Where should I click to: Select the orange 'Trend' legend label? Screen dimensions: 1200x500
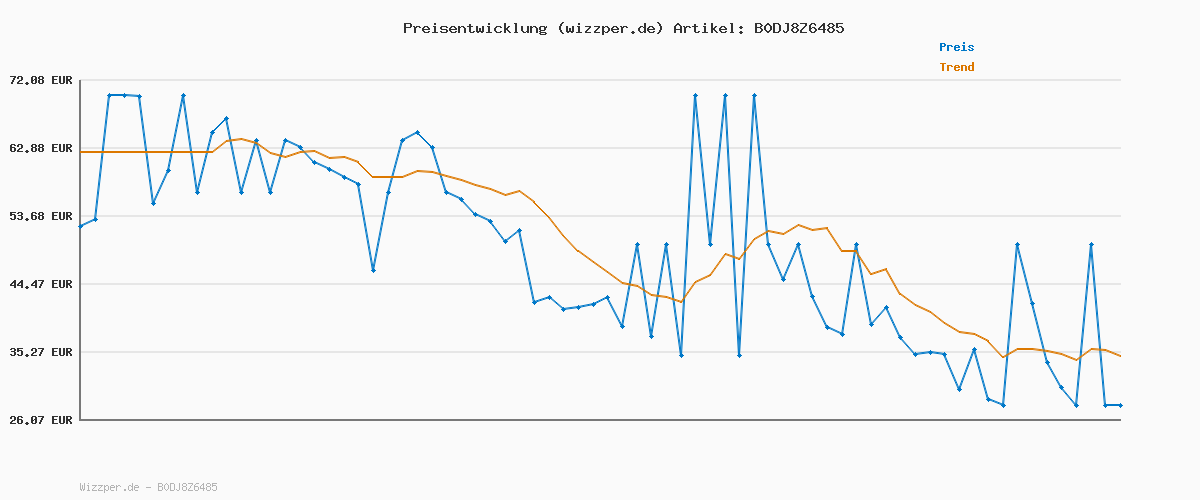click(956, 67)
